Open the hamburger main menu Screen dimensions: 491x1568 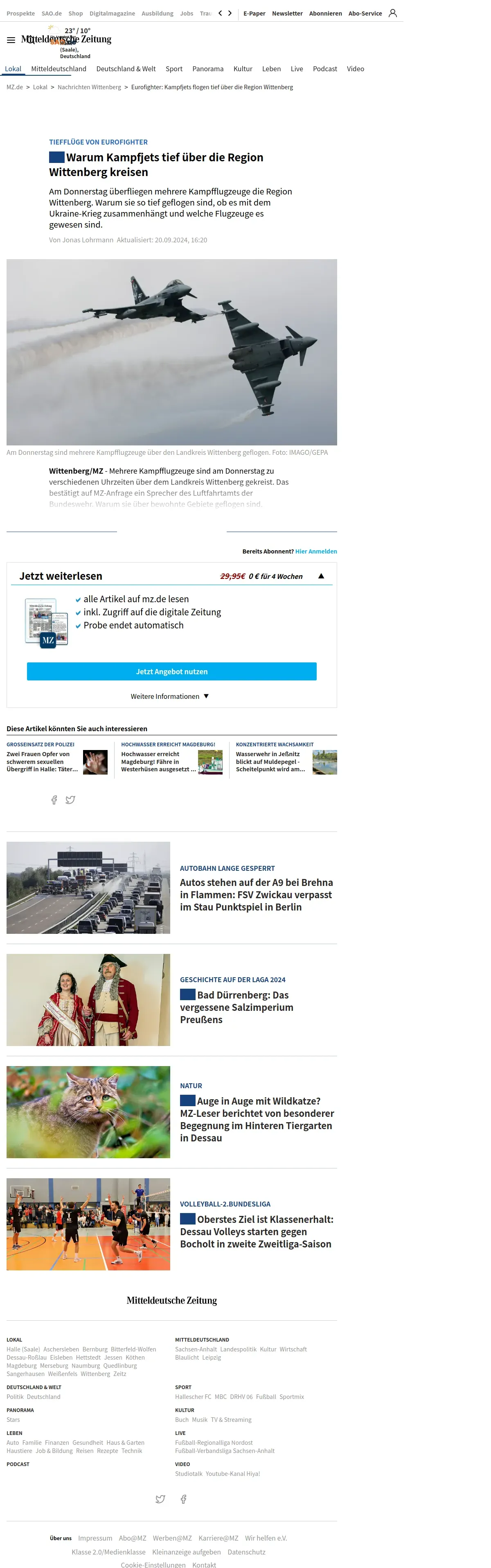(x=11, y=40)
